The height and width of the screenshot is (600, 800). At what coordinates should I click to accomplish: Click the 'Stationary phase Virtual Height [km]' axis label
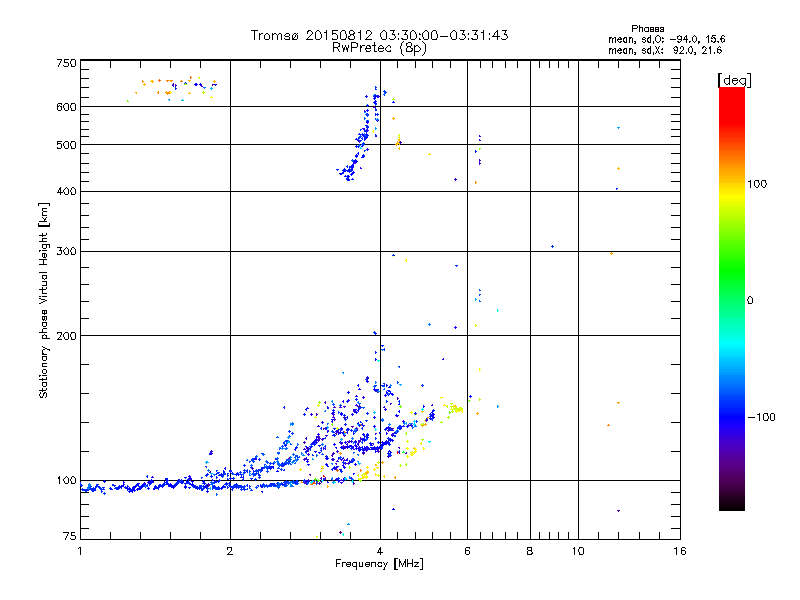click(43, 300)
